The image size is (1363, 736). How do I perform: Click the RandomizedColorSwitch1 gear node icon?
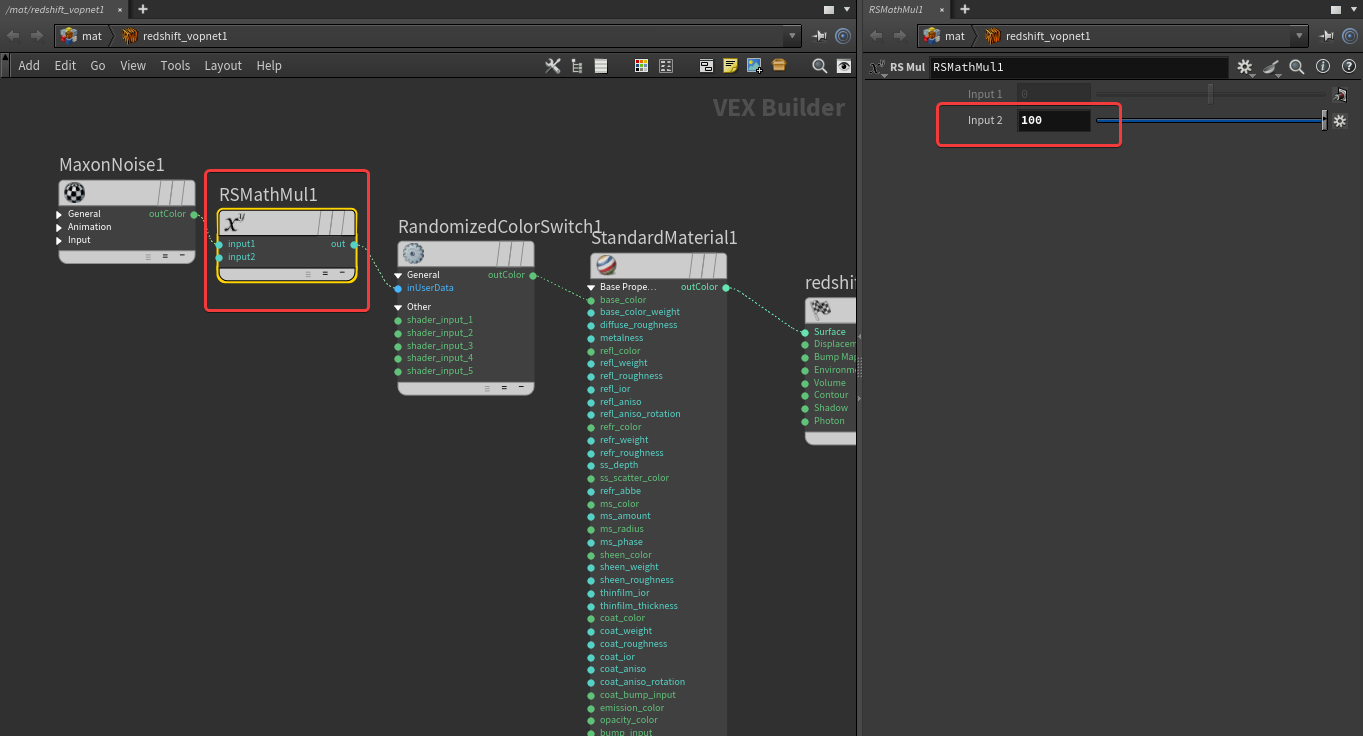pyautogui.click(x=413, y=253)
